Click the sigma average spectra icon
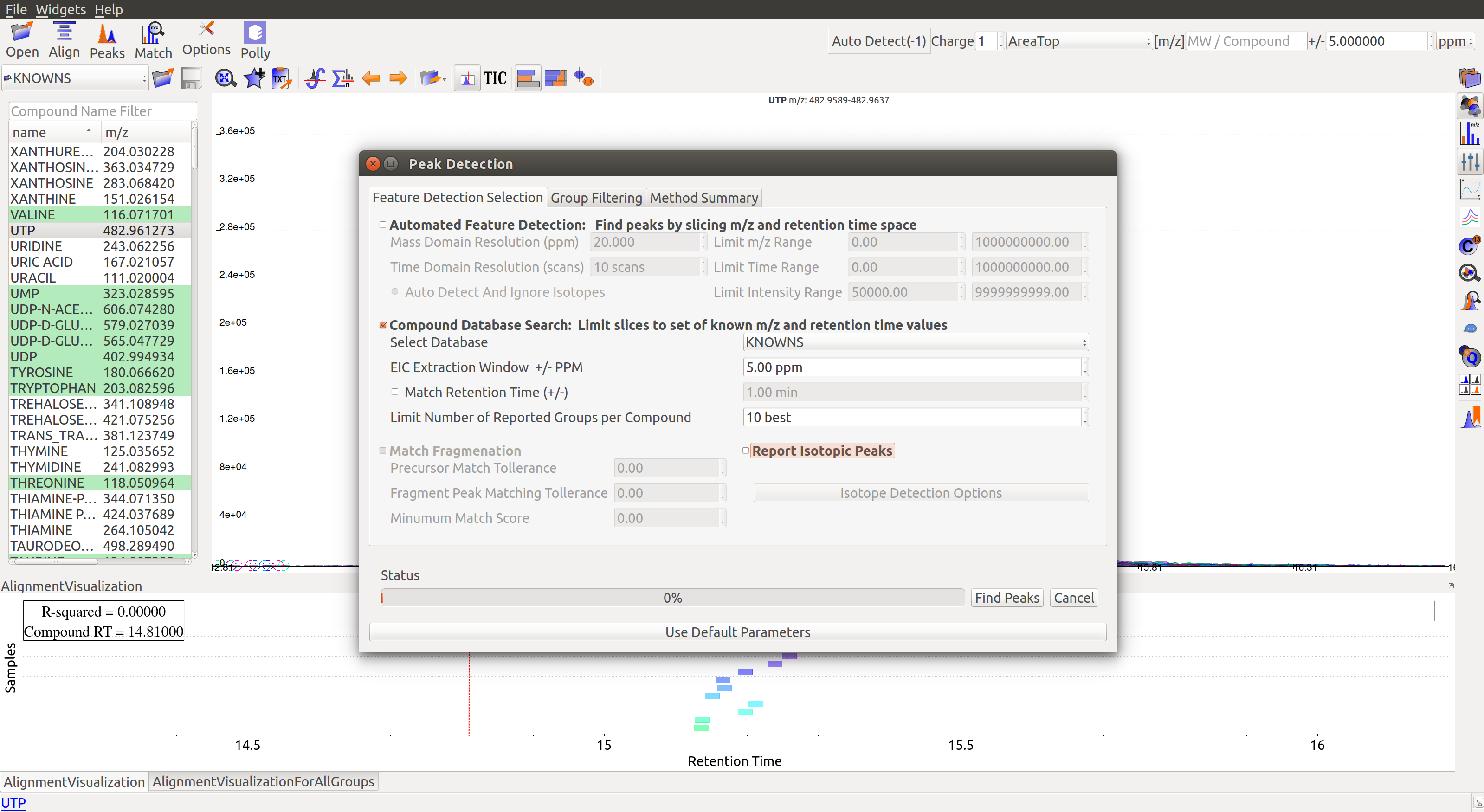 coord(343,78)
